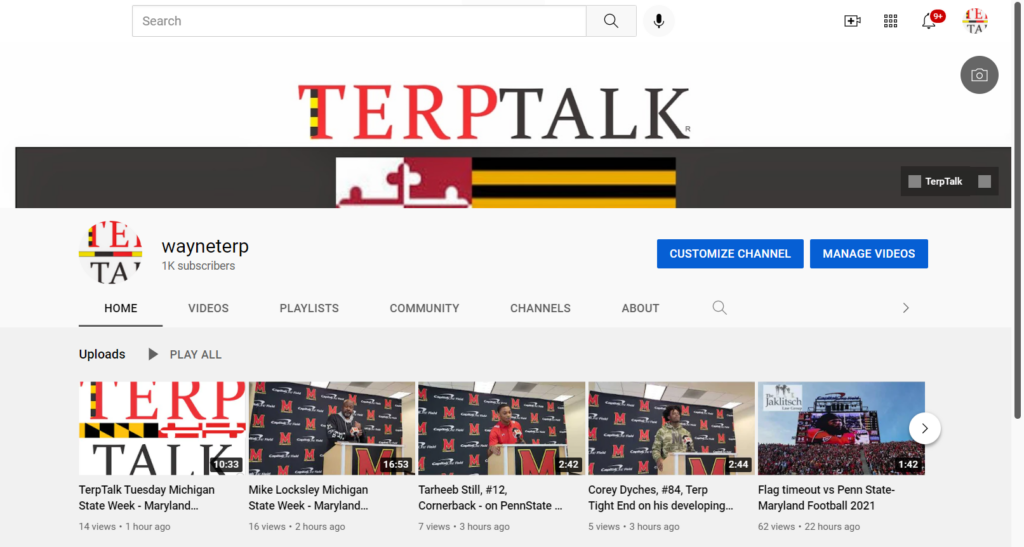Click title 'Corey Dyches, #84, Terp Tight End'
1024x547 pixels.
[660, 497]
